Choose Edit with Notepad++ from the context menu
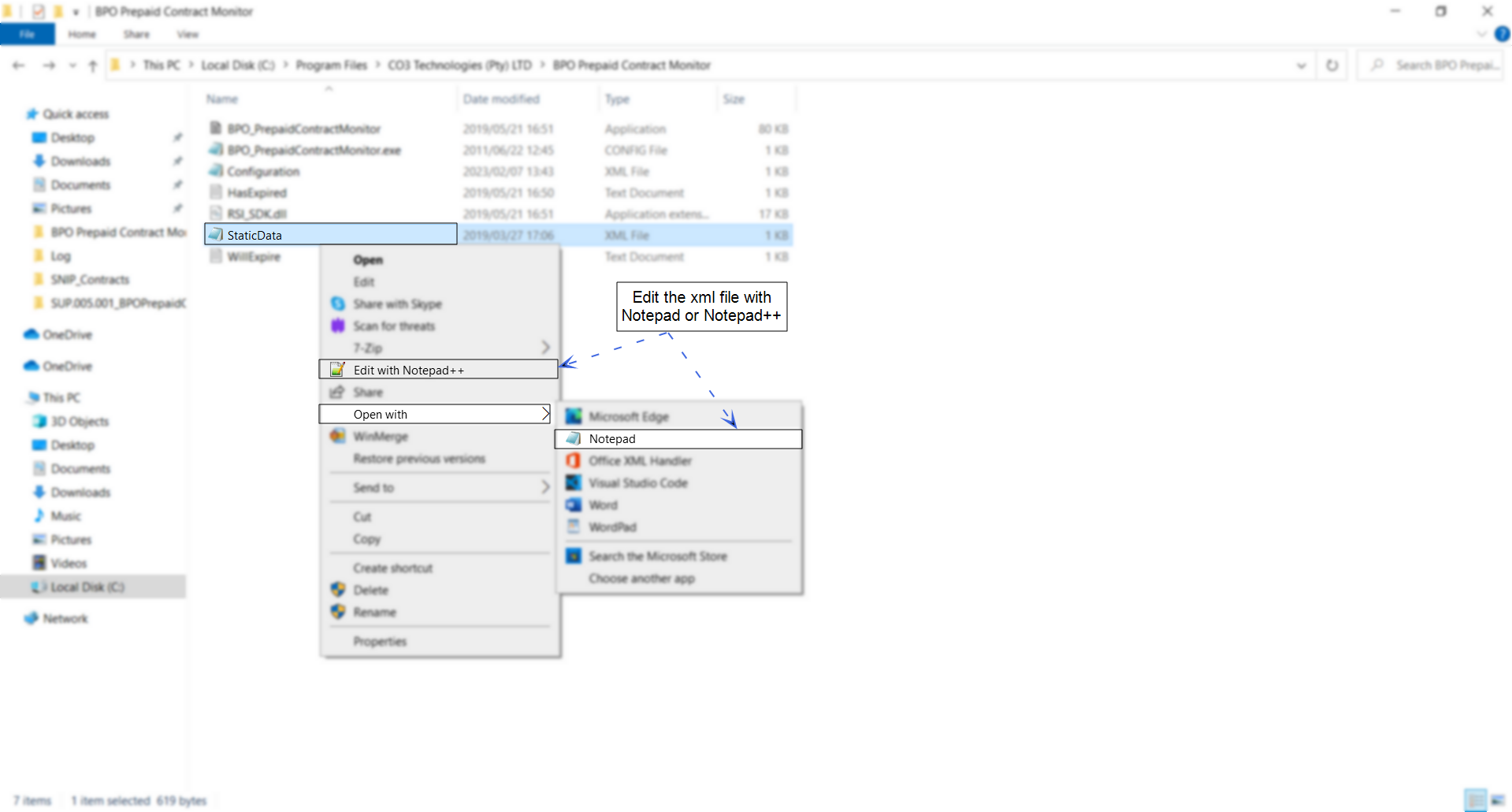The height and width of the screenshot is (812, 1512). [438, 370]
